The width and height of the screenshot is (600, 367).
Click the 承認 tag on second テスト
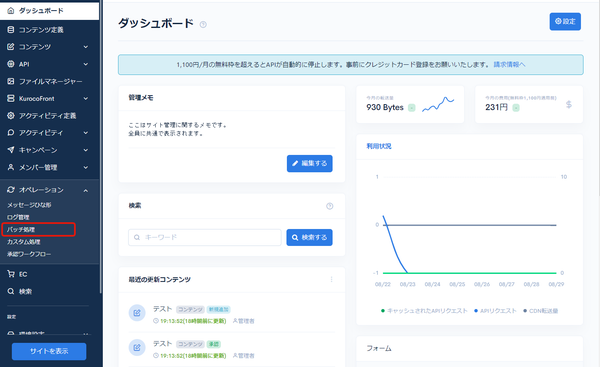(214, 344)
